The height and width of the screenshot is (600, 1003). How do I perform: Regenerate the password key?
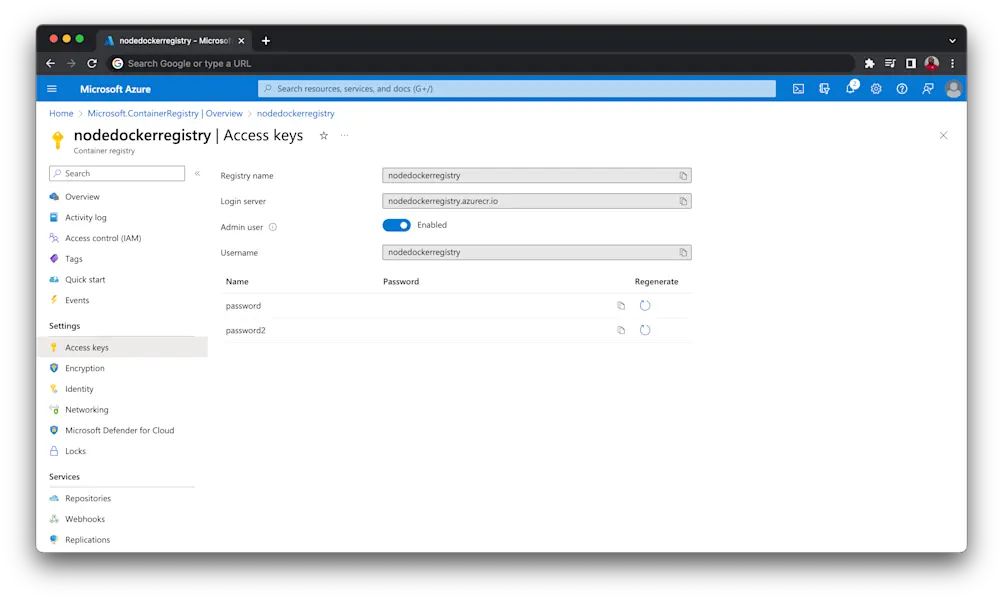(645, 305)
